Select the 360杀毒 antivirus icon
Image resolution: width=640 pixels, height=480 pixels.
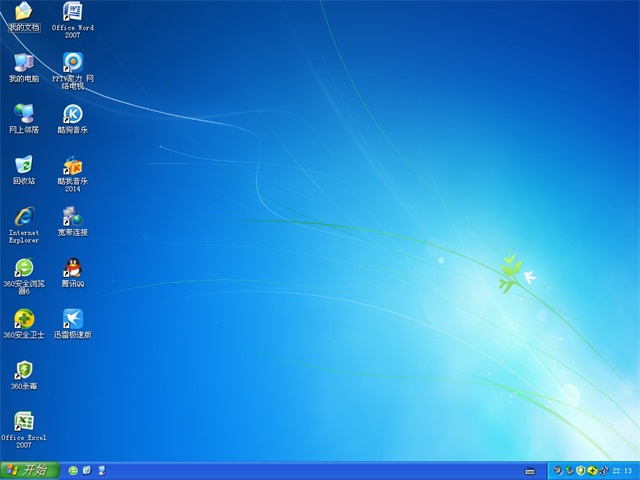click(x=24, y=371)
